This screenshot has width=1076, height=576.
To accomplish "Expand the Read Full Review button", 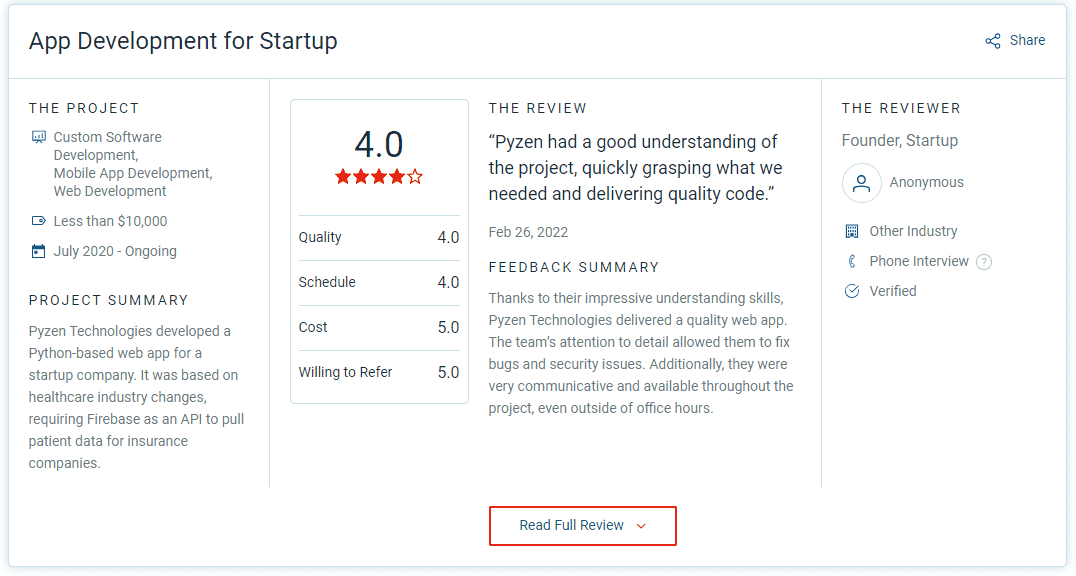I will [583, 526].
